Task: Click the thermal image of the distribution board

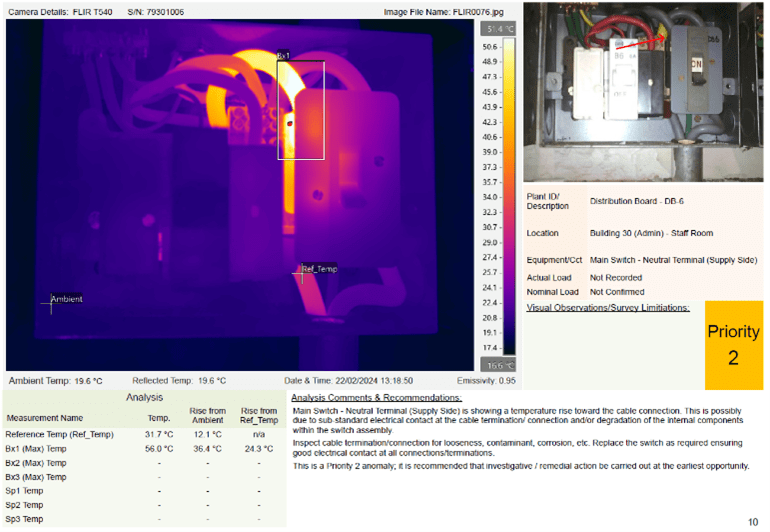Action: point(240,195)
